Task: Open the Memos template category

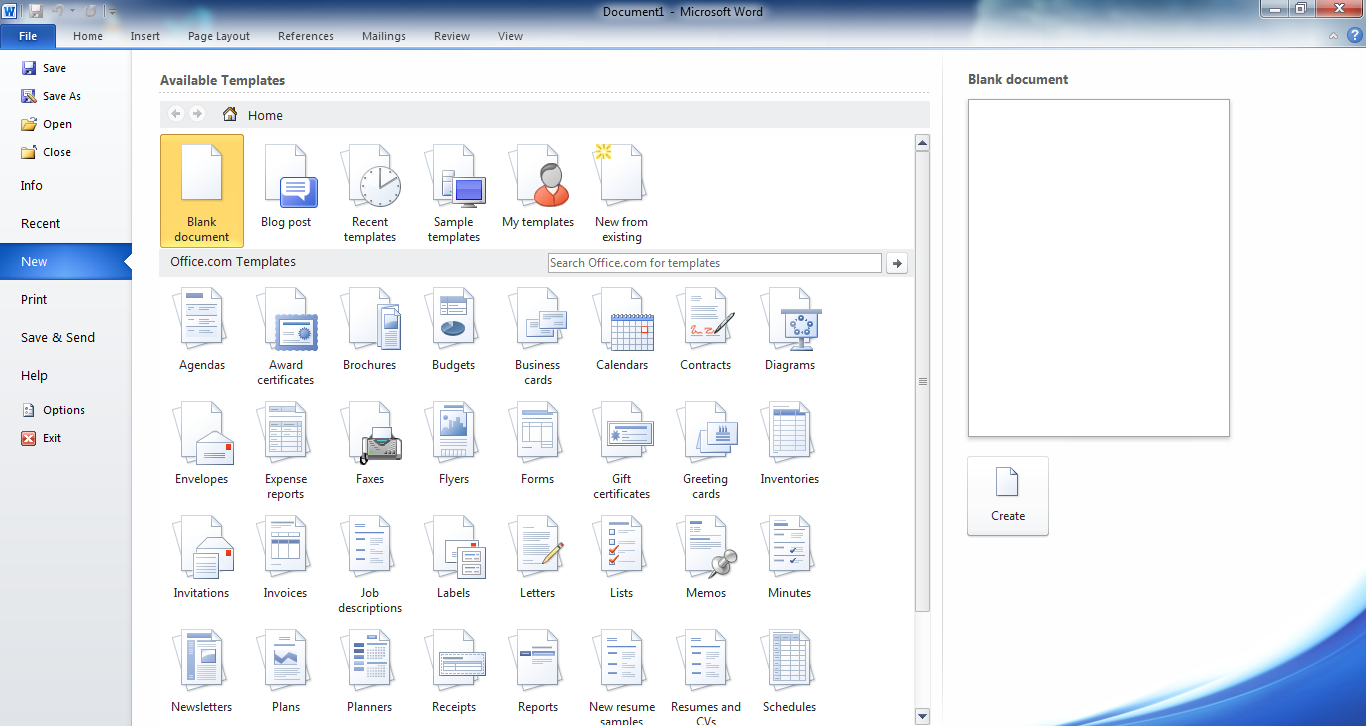Action: coord(706,558)
